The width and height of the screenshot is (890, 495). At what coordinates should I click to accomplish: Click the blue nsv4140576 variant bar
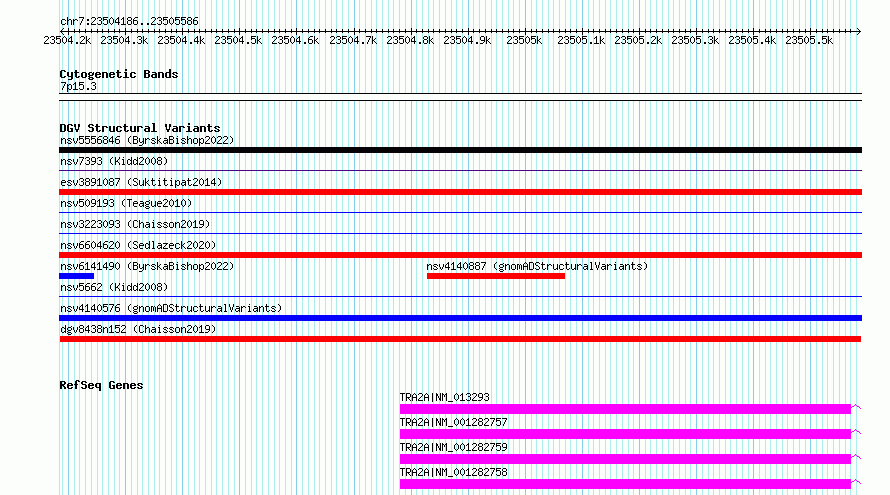(x=460, y=318)
